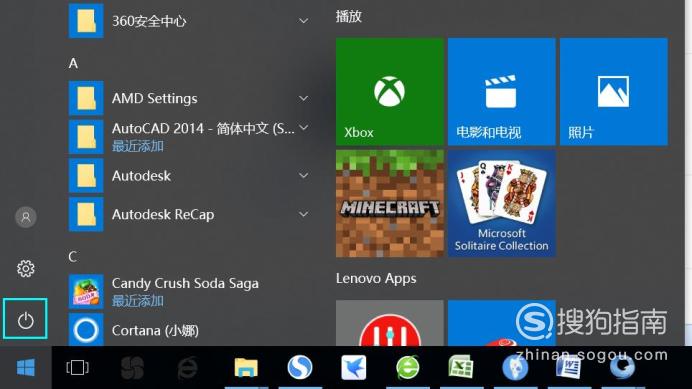Expand the 360安全中心 folder chevron
Screen dimensions: 692x389
click(303, 21)
